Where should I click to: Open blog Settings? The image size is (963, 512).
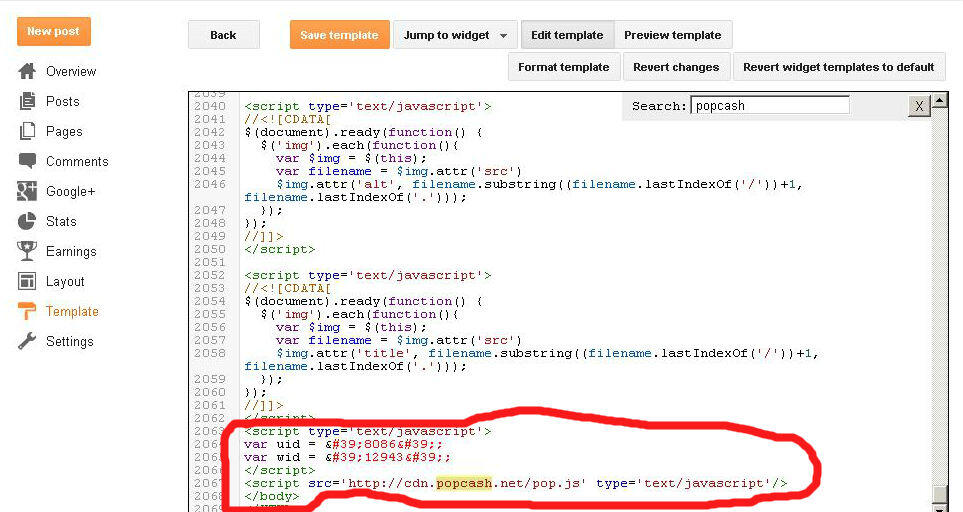pos(69,341)
